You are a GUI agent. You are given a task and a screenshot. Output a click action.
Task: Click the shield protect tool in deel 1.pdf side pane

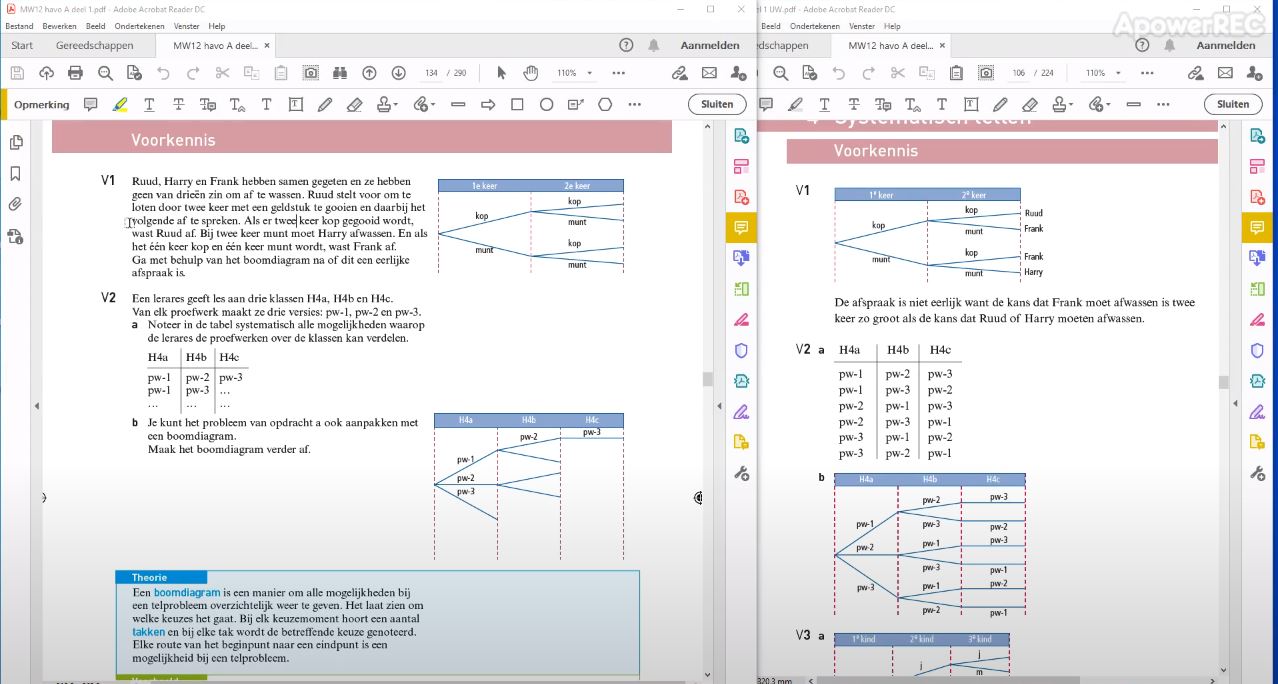point(741,350)
